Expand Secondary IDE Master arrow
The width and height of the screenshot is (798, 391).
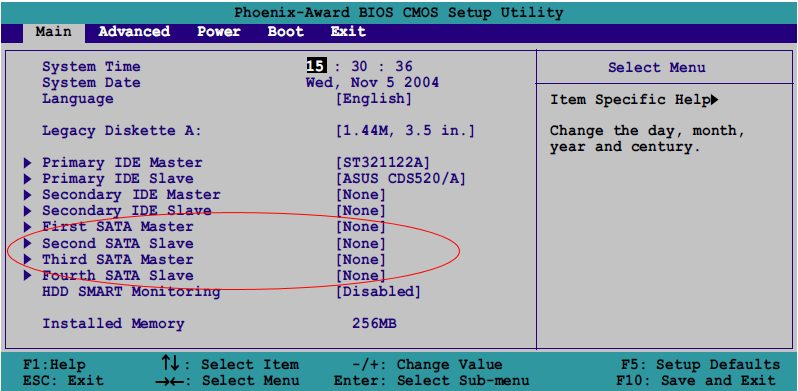[28, 195]
